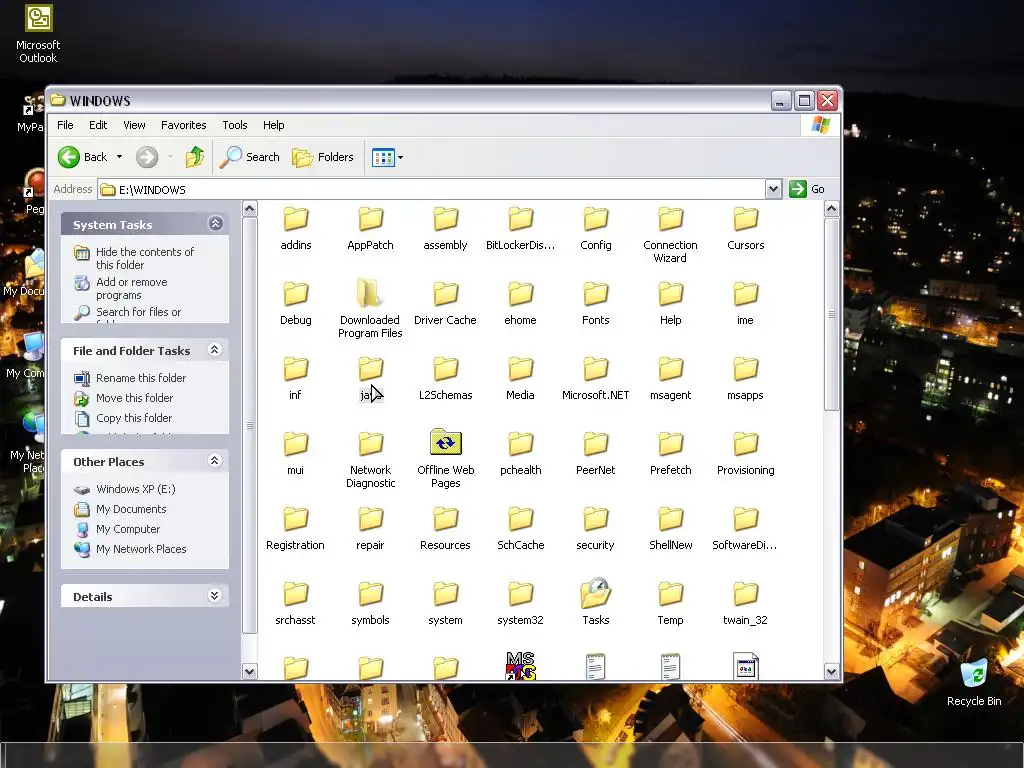Collapse the Other Places panel

pyautogui.click(x=214, y=461)
